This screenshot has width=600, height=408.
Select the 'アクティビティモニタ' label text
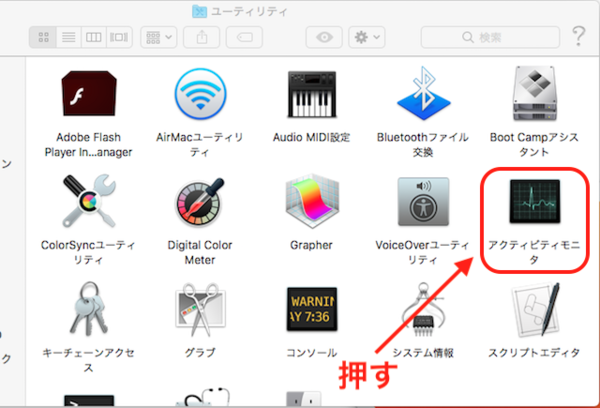tap(534, 252)
